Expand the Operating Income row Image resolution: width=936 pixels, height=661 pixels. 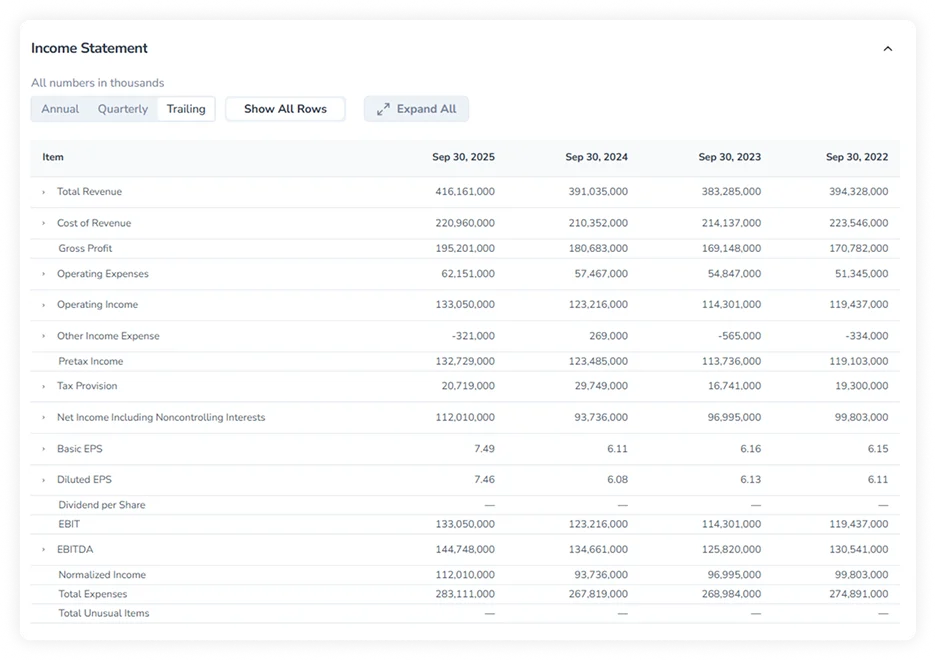click(x=44, y=305)
